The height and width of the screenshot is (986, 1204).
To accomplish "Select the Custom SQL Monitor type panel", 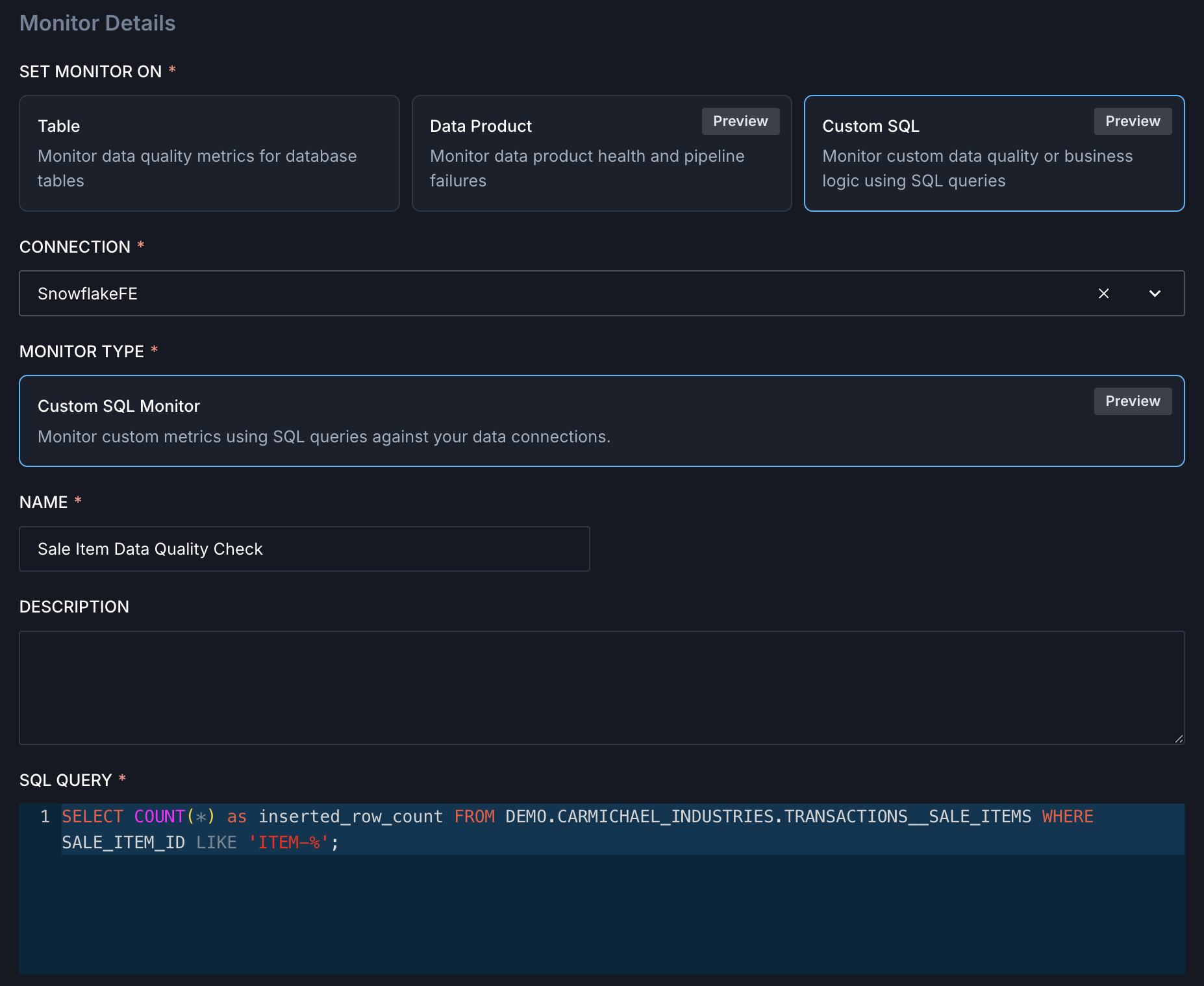I will (455, 421).
